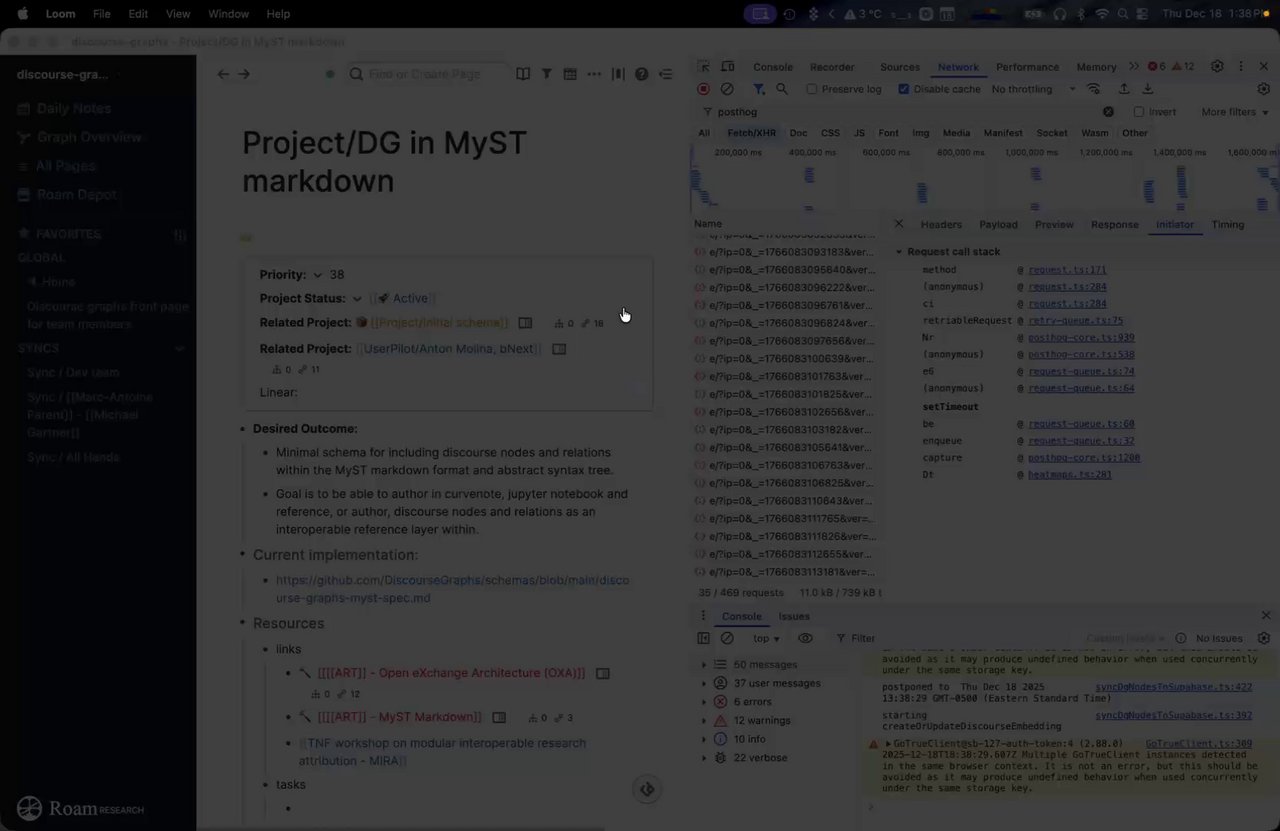Create a live expression eye icon
The height and width of the screenshot is (831, 1280).
tap(805, 638)
